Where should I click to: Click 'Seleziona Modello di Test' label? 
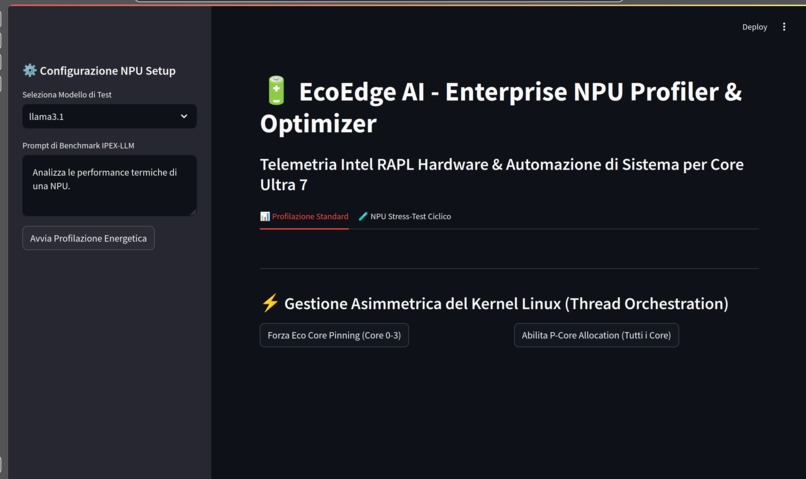67,95
